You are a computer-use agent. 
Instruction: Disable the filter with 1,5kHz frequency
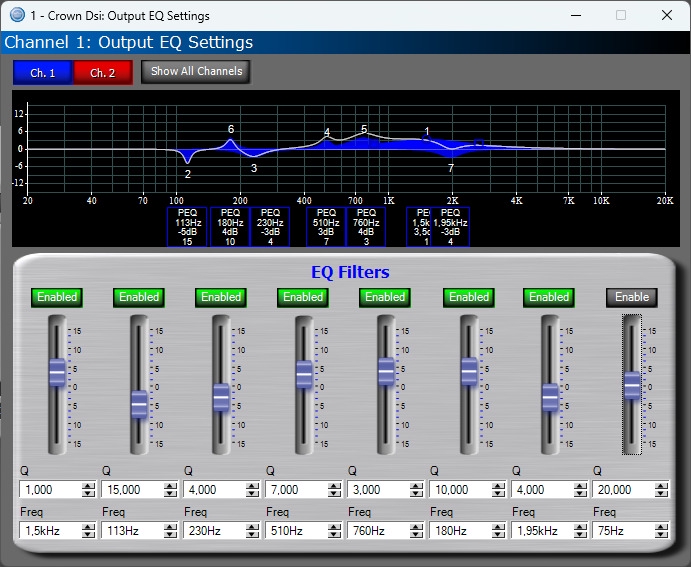[57, 297]
